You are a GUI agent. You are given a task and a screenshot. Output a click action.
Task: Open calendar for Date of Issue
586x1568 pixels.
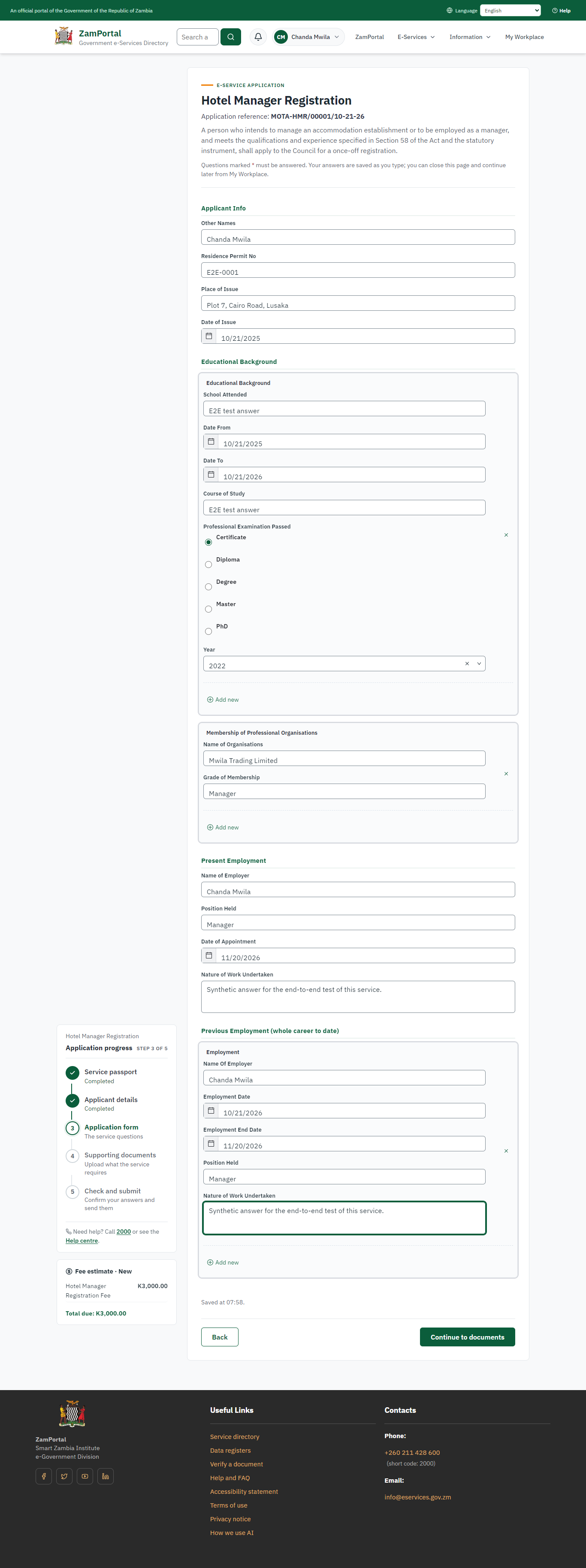tap(209, 336)
